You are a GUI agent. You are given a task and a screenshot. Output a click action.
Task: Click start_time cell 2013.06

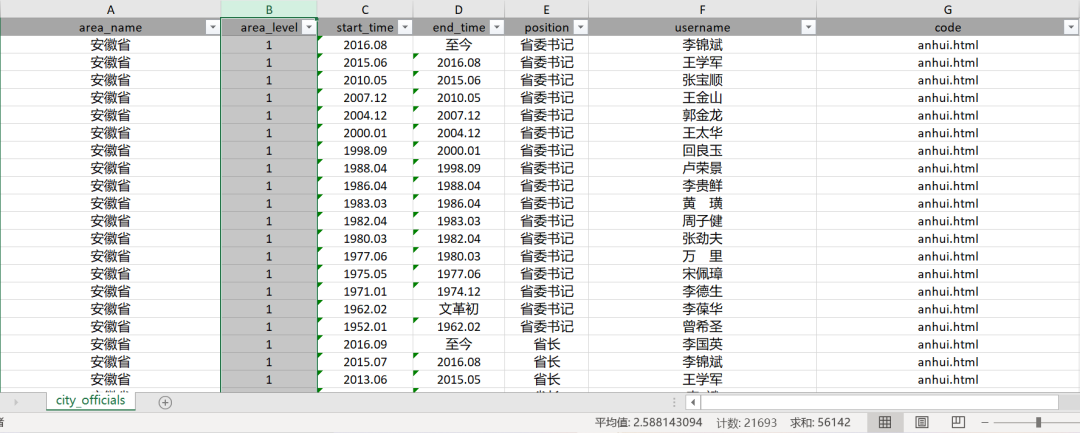click(365, 379)
